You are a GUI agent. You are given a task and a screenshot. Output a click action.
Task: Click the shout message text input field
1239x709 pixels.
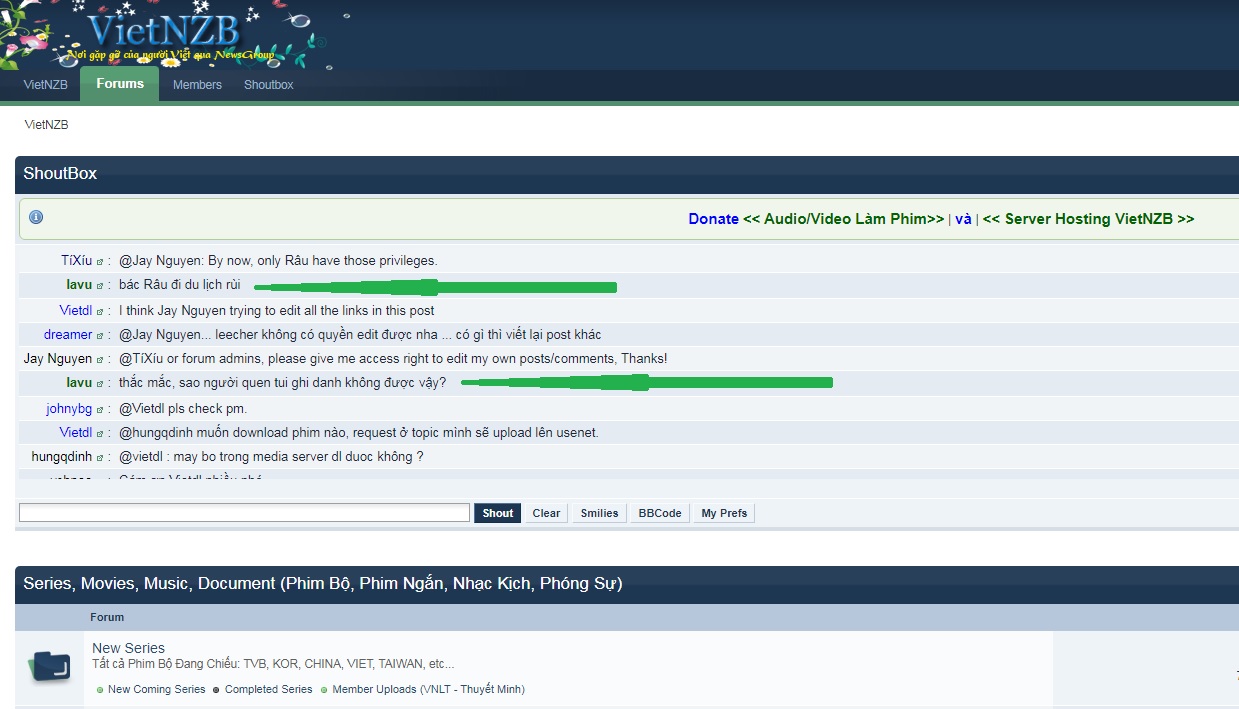244,513
